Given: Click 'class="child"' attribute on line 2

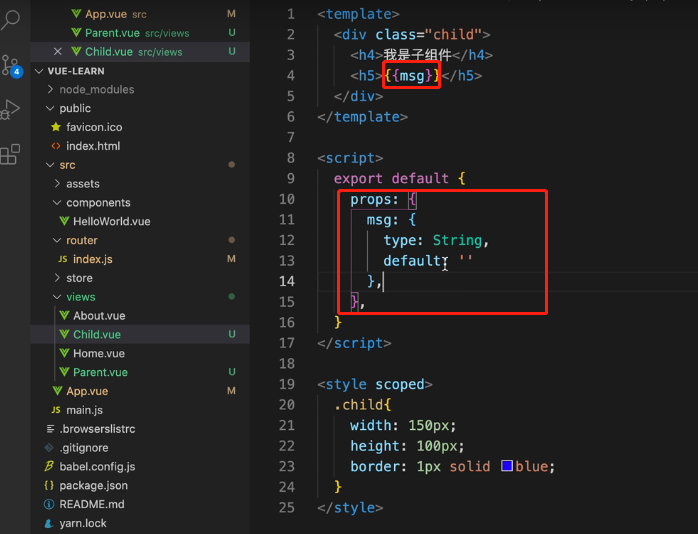Looking at the screenshot, I should (x=428, y=35).
